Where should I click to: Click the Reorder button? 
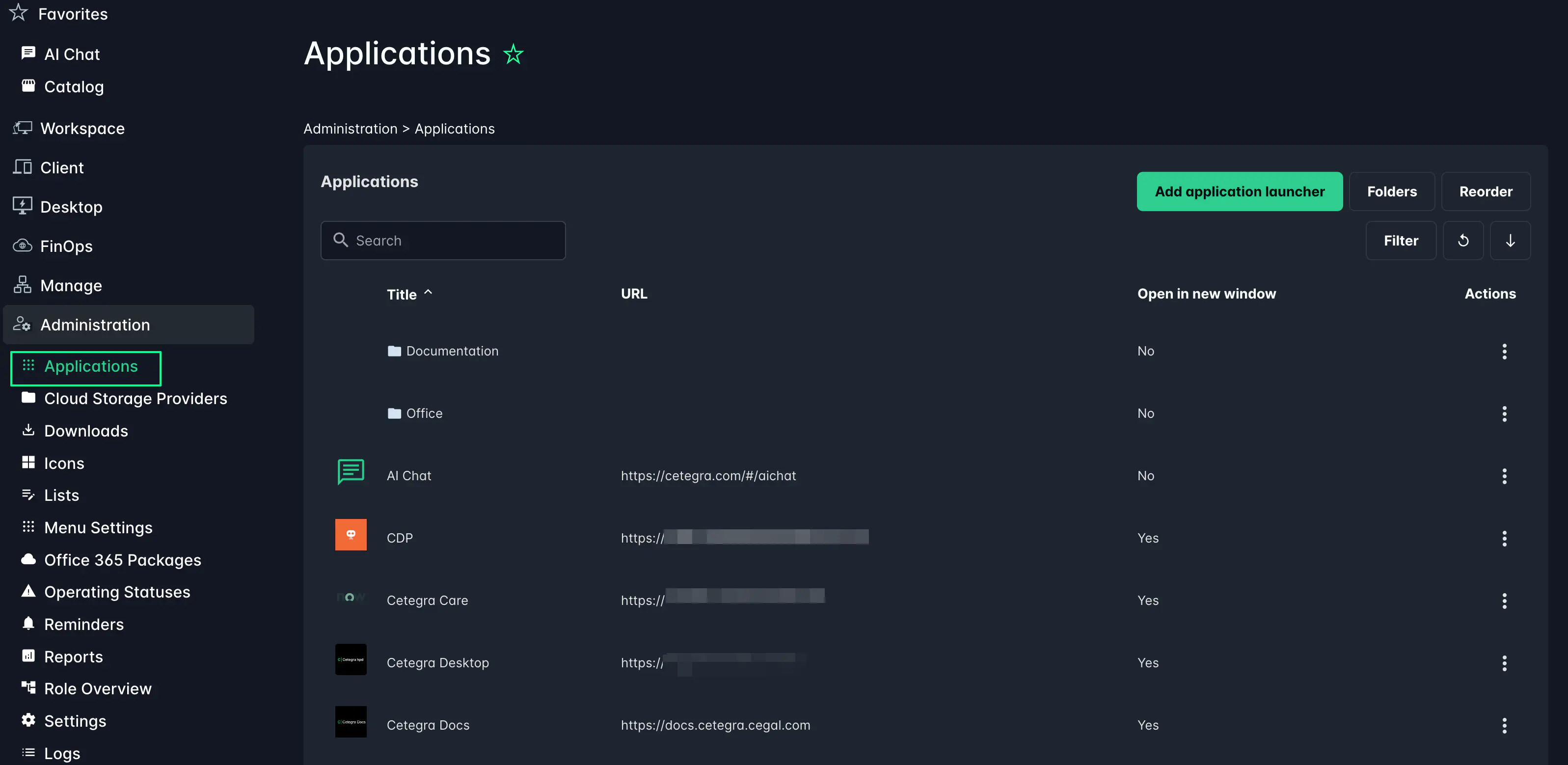coord(1485,191)
